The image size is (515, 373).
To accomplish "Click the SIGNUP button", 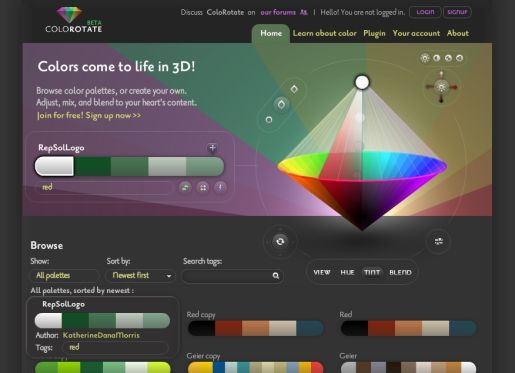I will pyautogui.click(x=457, y=12).
